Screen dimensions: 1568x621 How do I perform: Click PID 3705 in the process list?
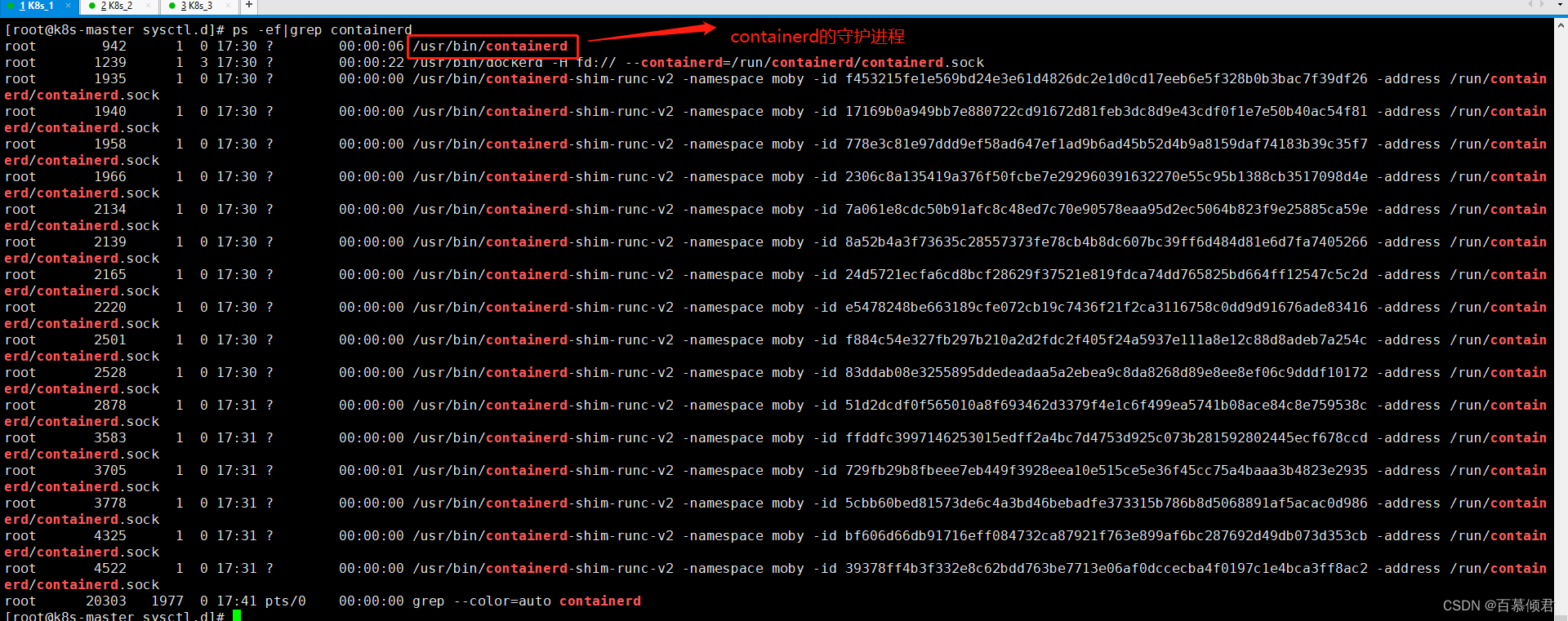point(110,471)
